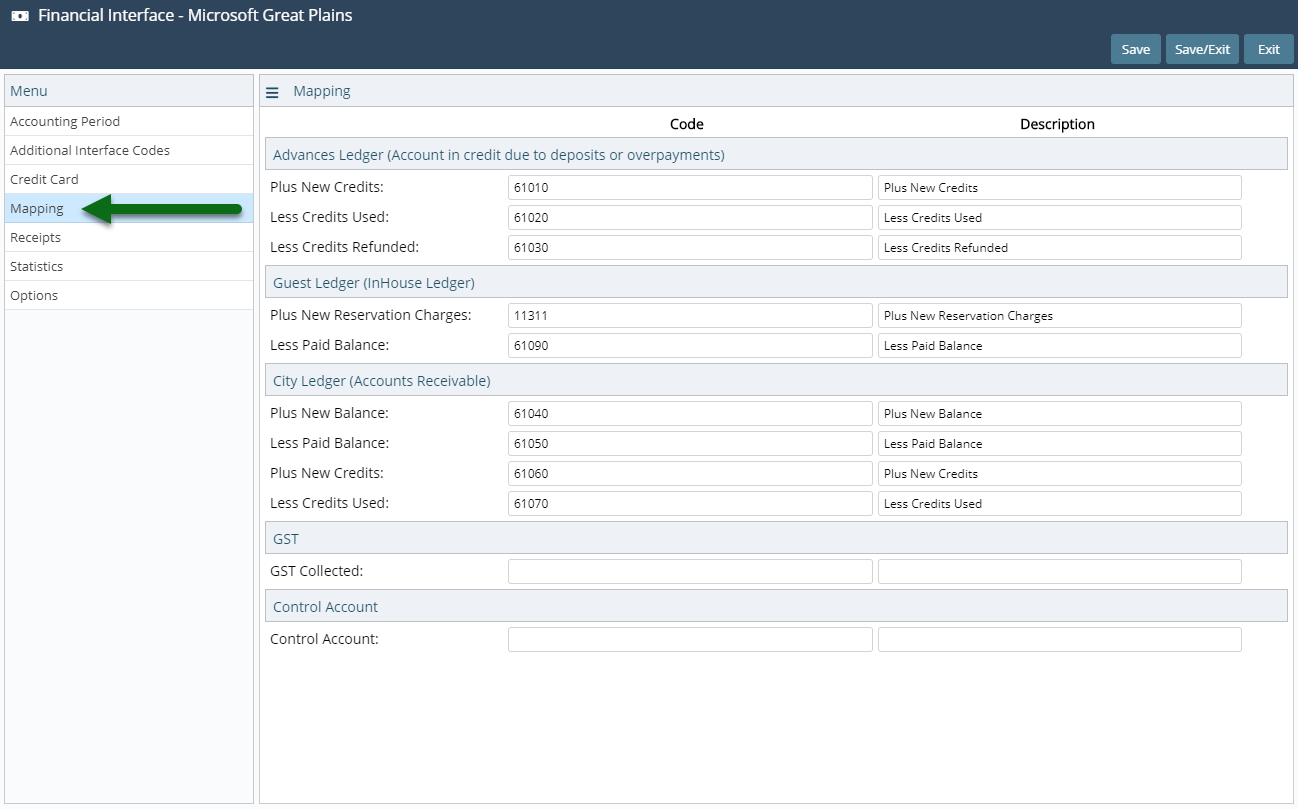Click the City Ledger Plus New Balance description field
Screen dimensions: 1298x809
[x=1060, y=413]
